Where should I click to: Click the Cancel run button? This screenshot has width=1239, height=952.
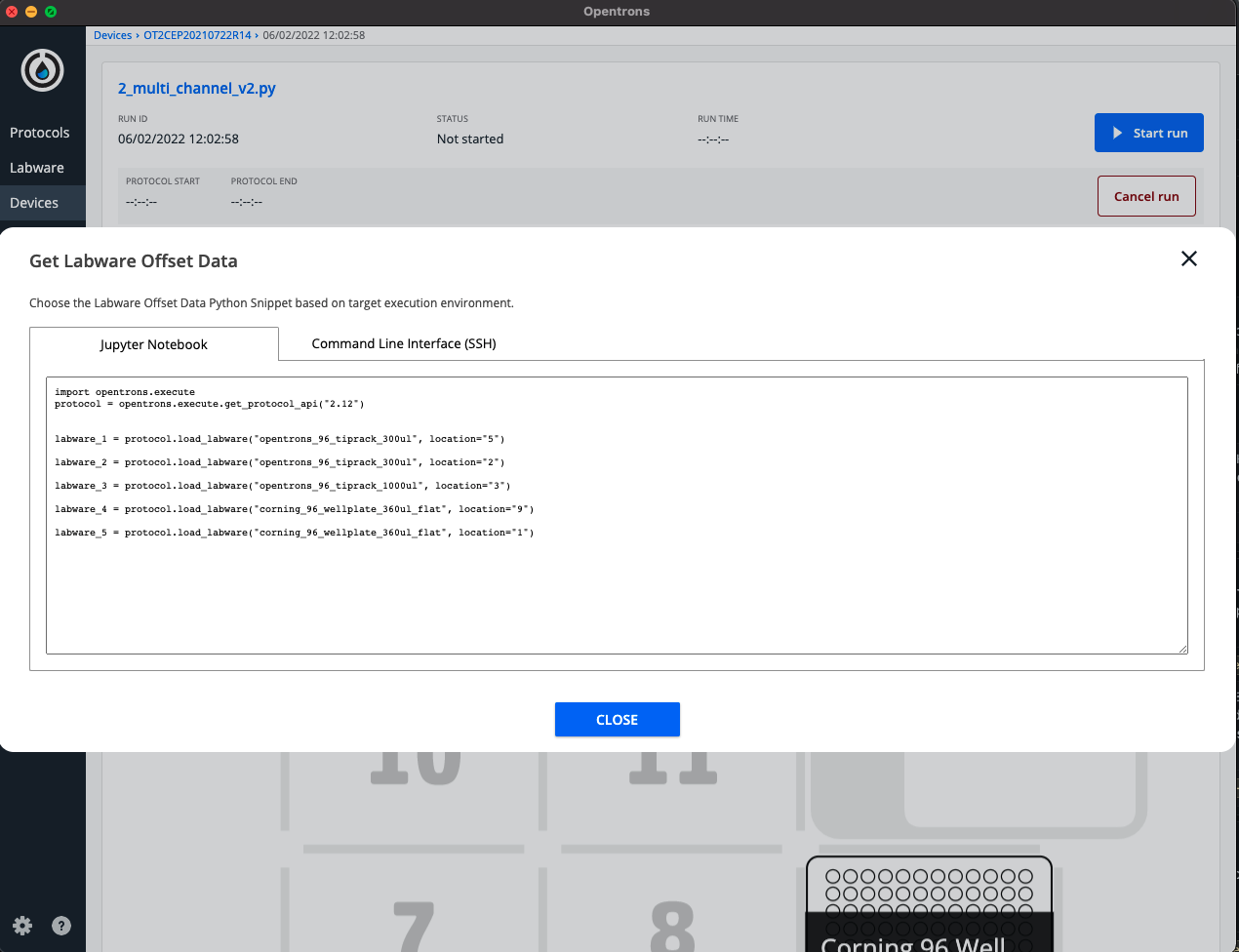coord(1146,196)
